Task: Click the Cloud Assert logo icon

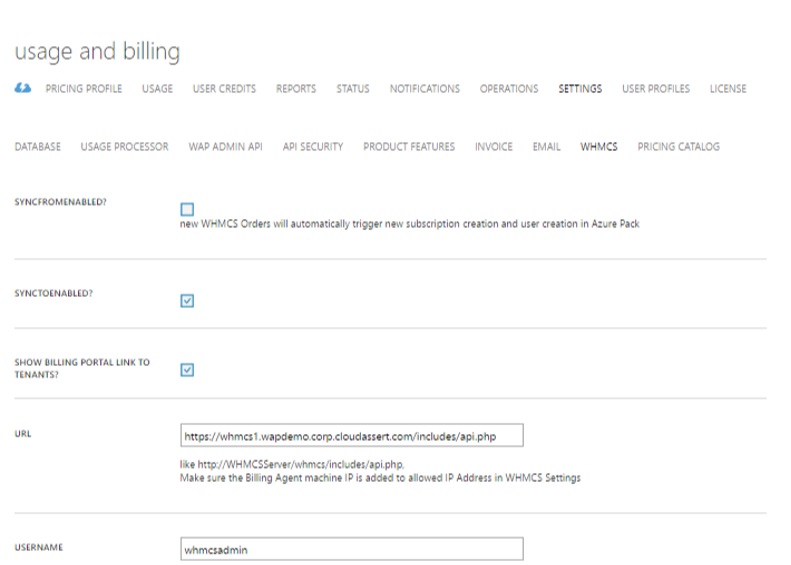Action: point(23,88)
